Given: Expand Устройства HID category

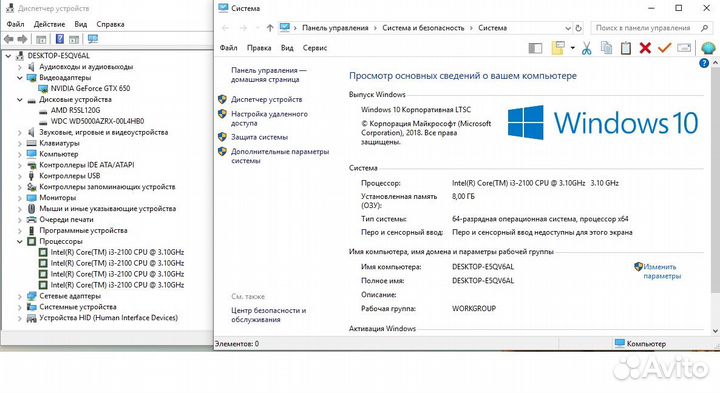Looking at the screenshot, I should point(20,318).
